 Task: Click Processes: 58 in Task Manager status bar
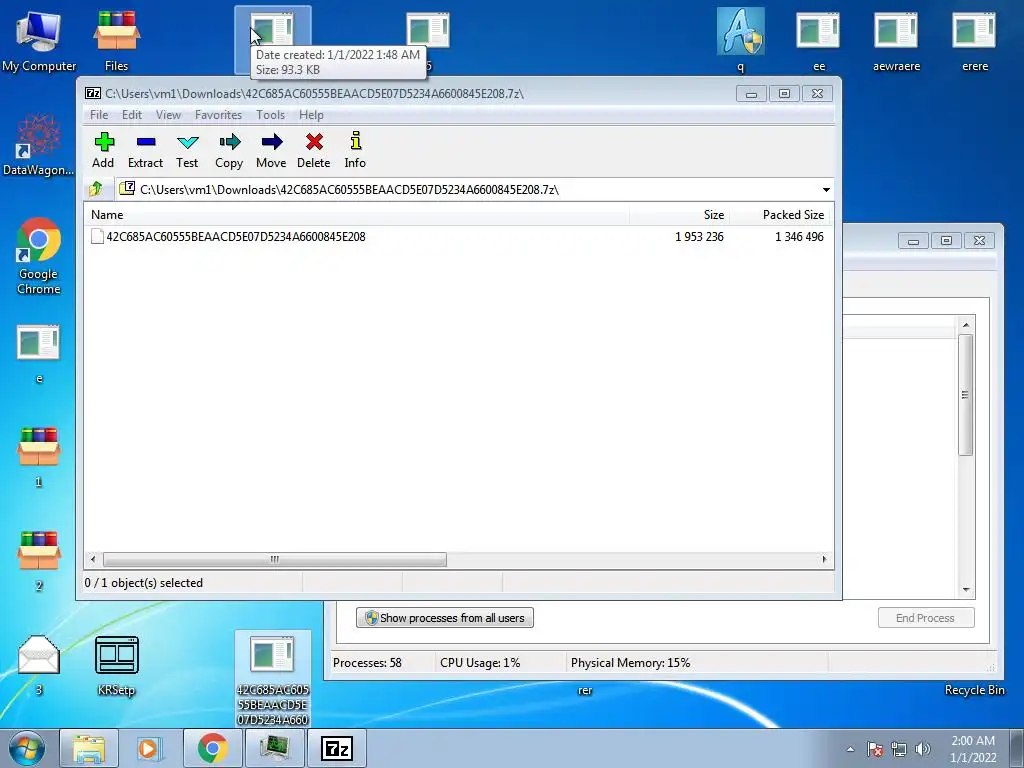pos(367,663)
